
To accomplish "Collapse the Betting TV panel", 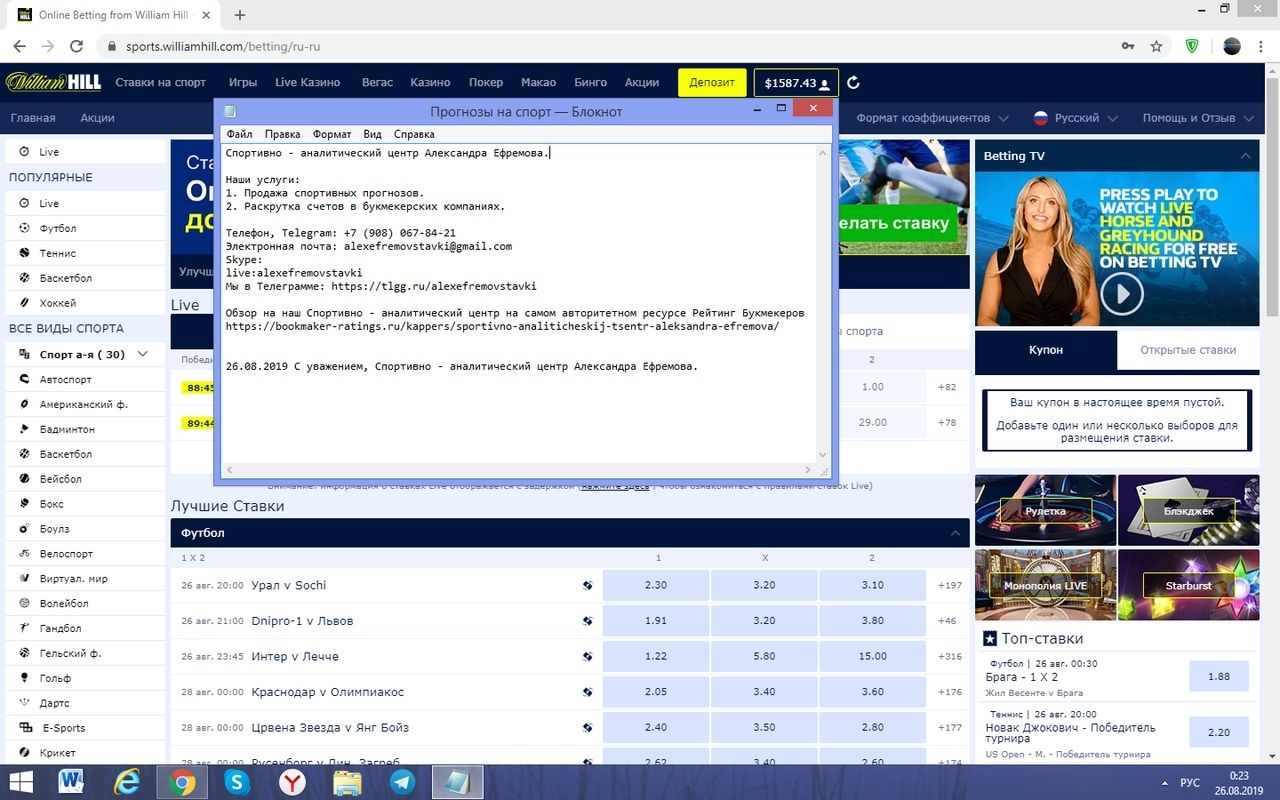I will 1245,156.
